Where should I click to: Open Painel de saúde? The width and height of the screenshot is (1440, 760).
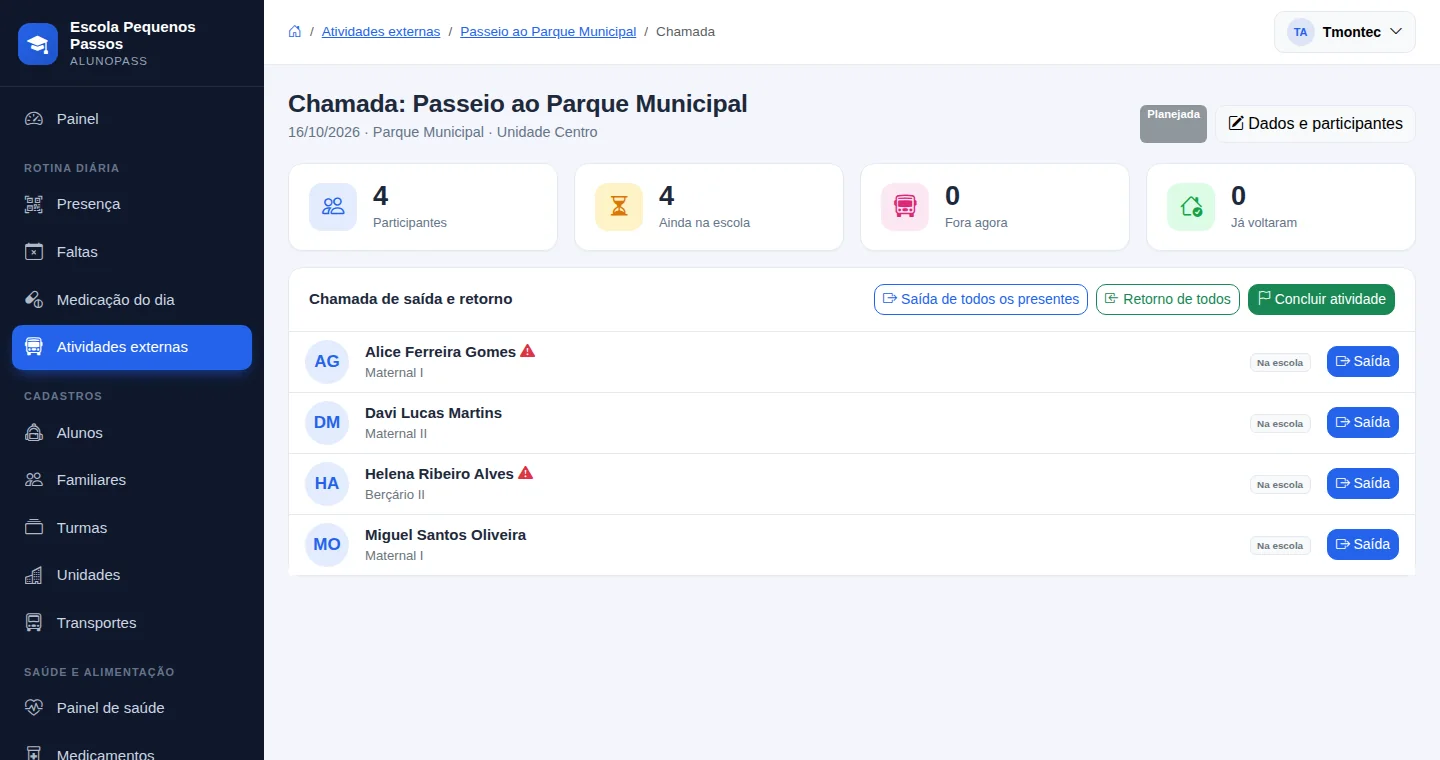click(x=132, y=708)
